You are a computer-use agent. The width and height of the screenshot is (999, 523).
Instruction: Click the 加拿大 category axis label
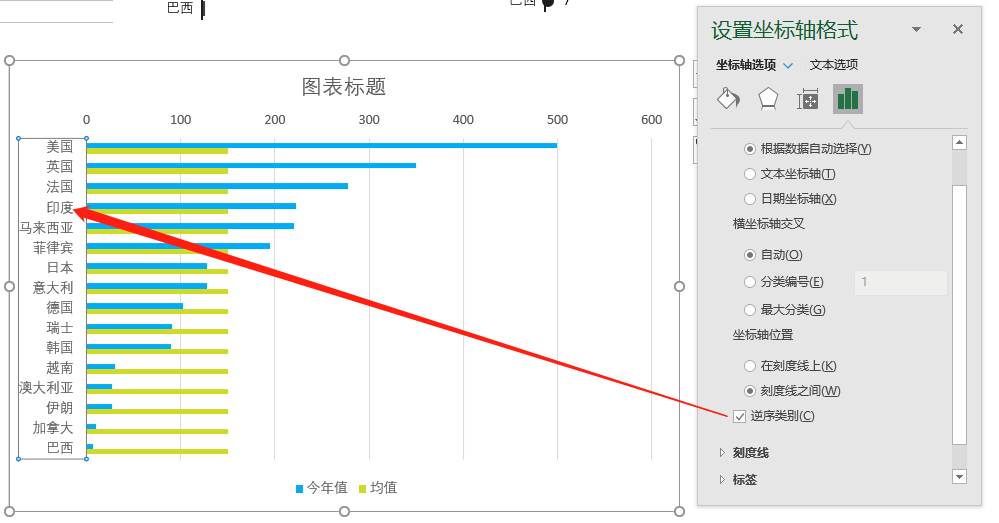tap(53, 427)
